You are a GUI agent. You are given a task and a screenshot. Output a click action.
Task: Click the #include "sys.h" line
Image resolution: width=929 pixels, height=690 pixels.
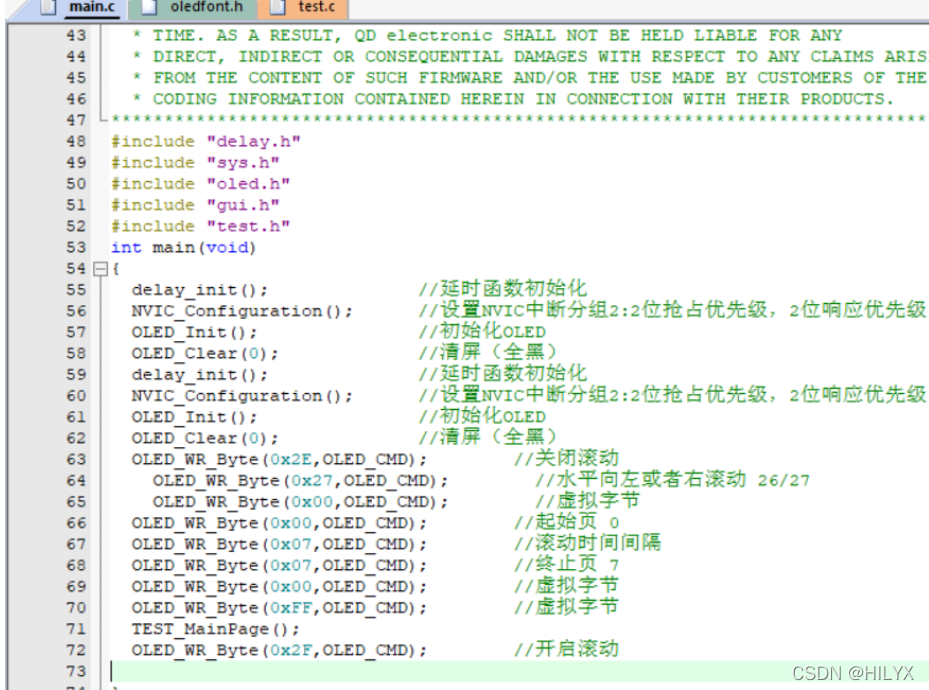(195, 163)
